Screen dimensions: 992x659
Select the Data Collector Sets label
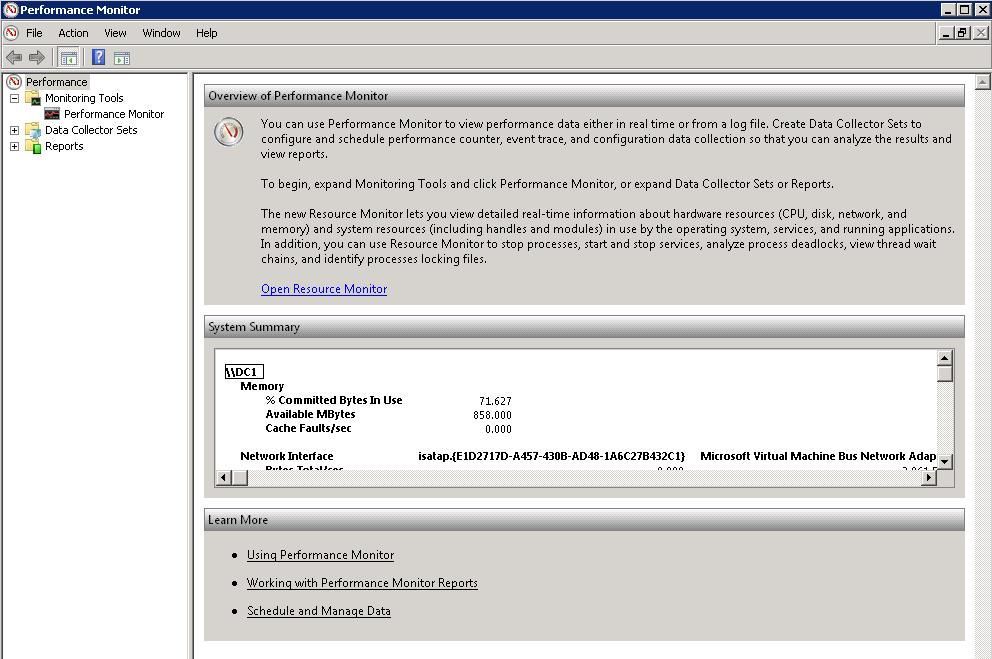click(91, 130)
